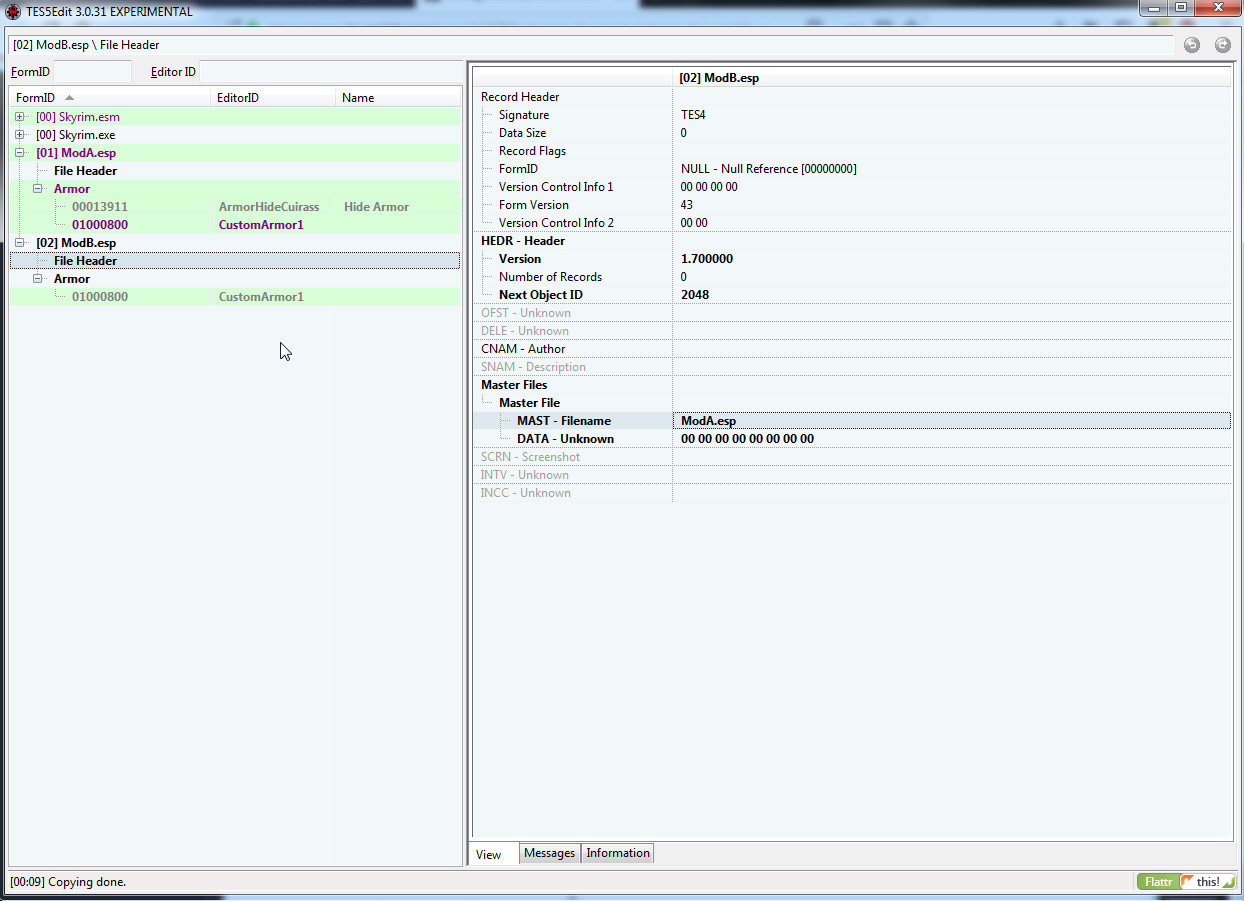
Task: Click the Master File sub-row
Action: (852, 403)
